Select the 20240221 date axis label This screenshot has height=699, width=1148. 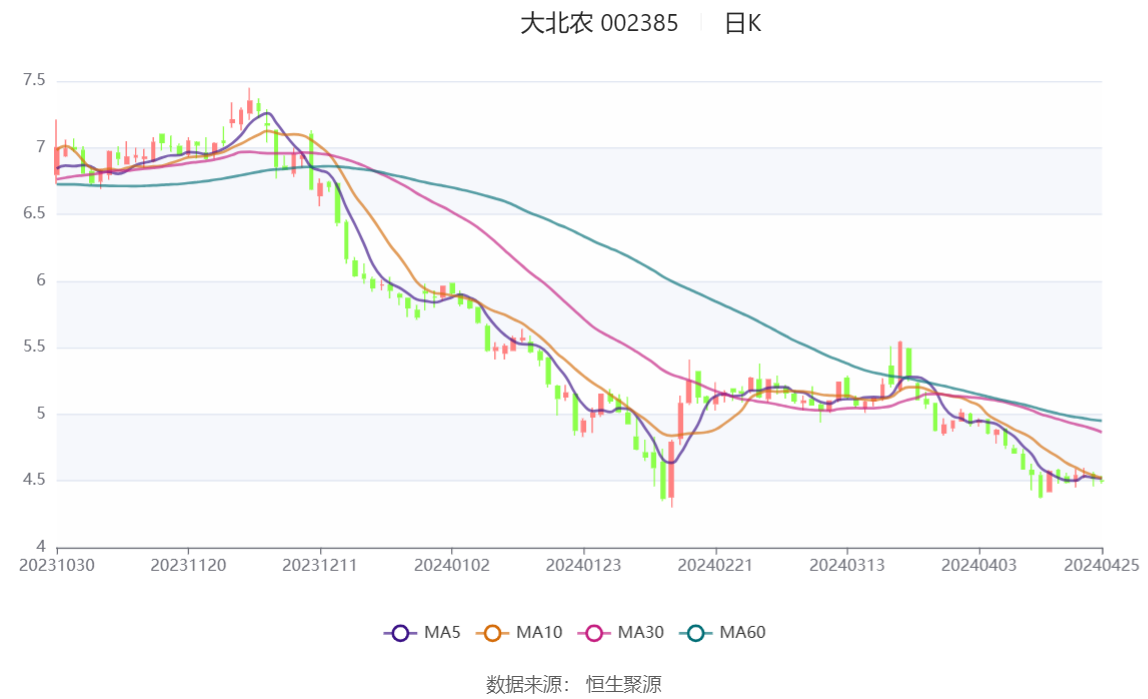(x=715, y=566)
